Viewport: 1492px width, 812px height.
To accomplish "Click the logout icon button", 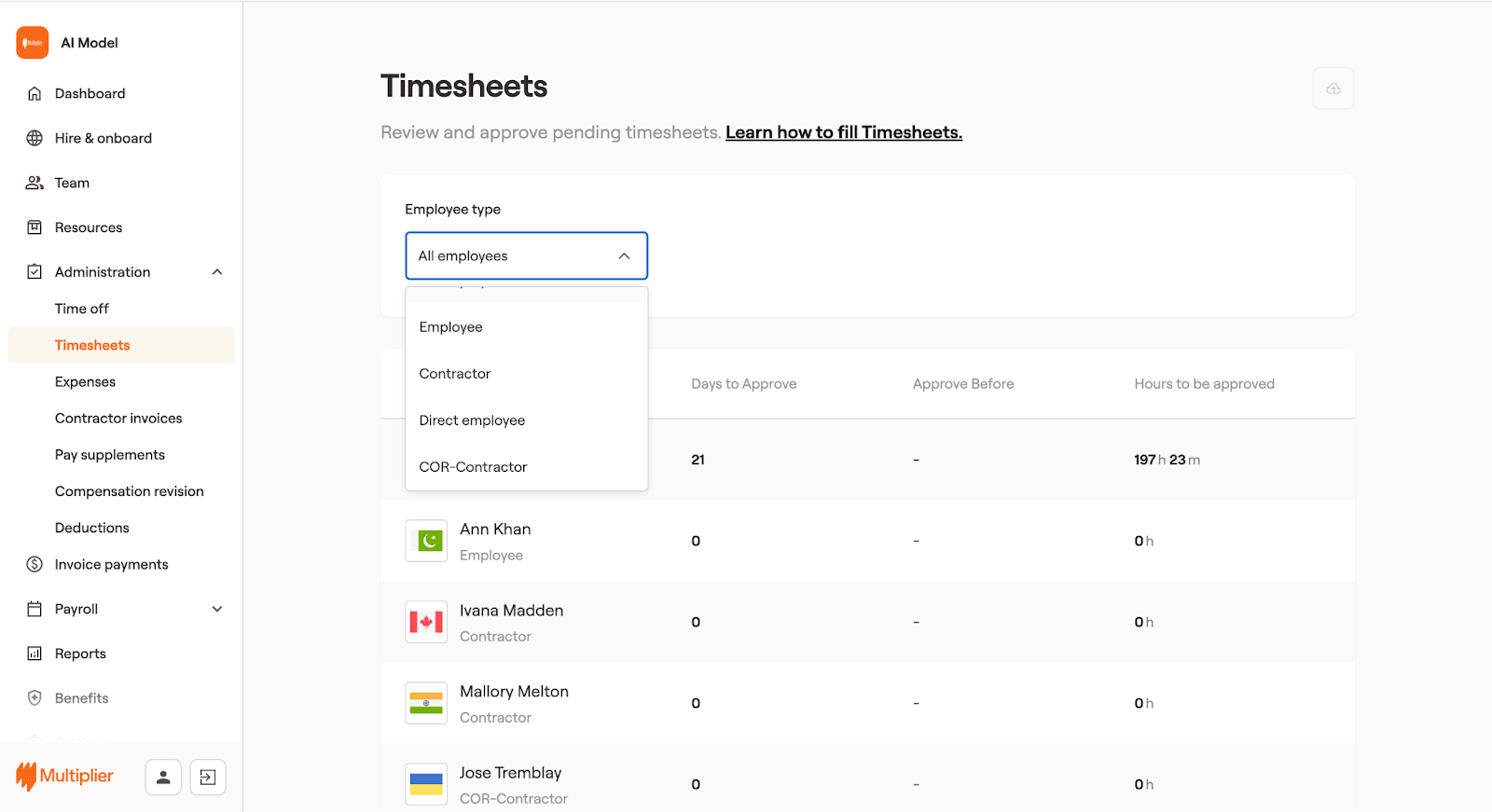I will pos(208,777).
